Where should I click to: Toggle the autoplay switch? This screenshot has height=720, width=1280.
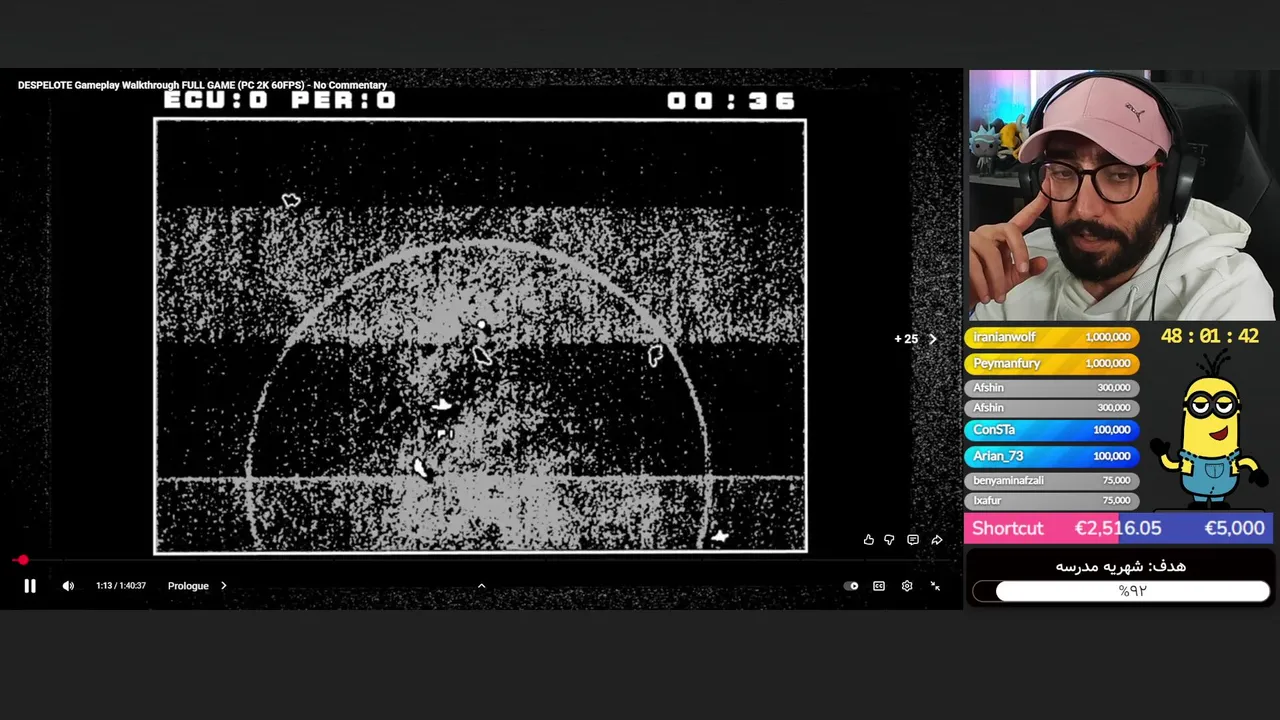click(x=851, y=586)
